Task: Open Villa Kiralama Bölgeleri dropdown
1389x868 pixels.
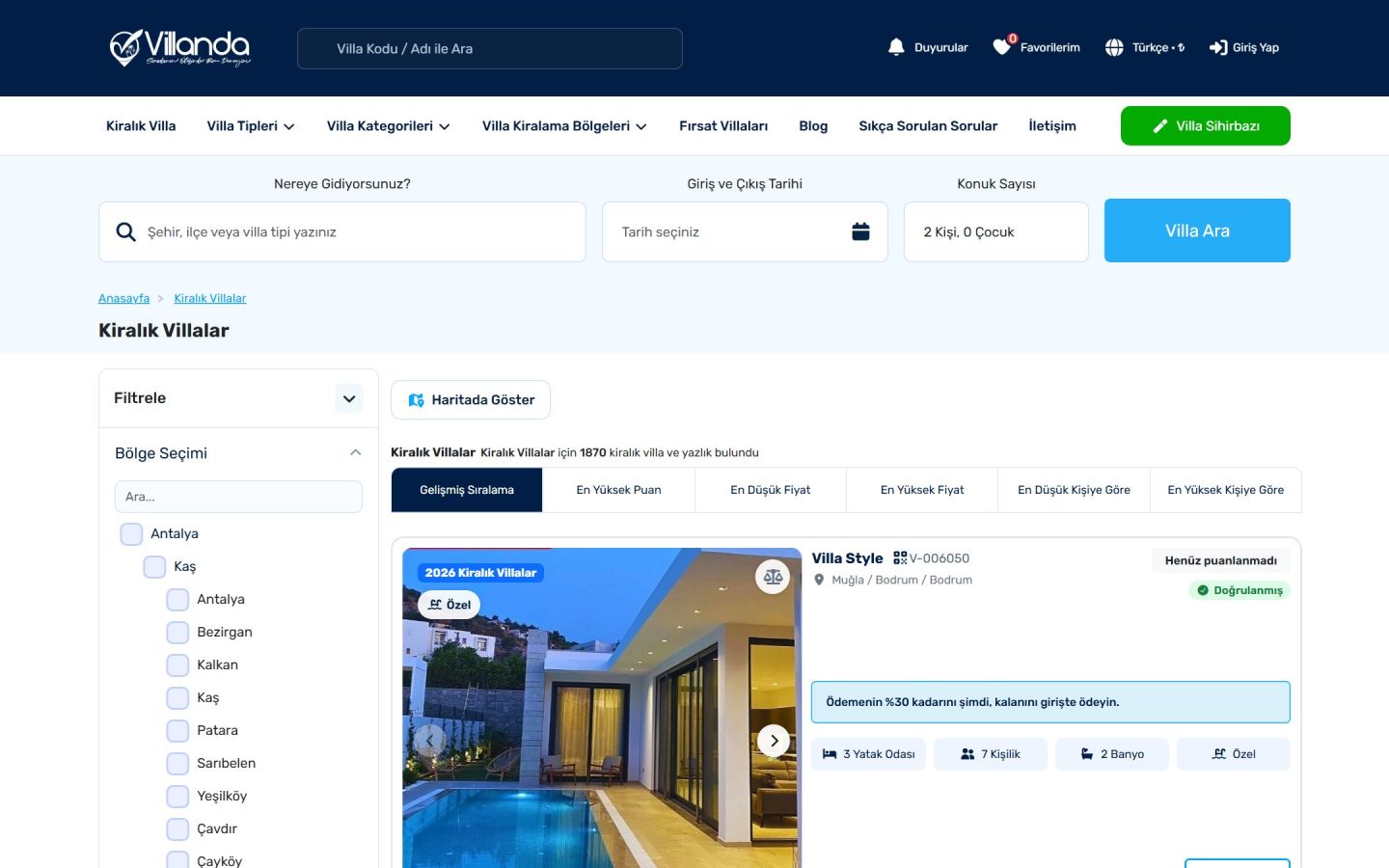Action: coord(564,125)
